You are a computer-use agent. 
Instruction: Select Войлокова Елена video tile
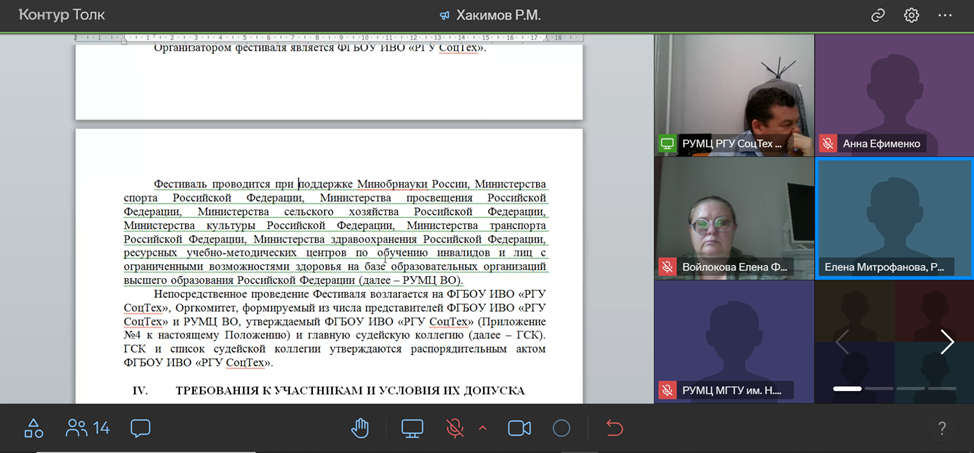coord(734,217)
